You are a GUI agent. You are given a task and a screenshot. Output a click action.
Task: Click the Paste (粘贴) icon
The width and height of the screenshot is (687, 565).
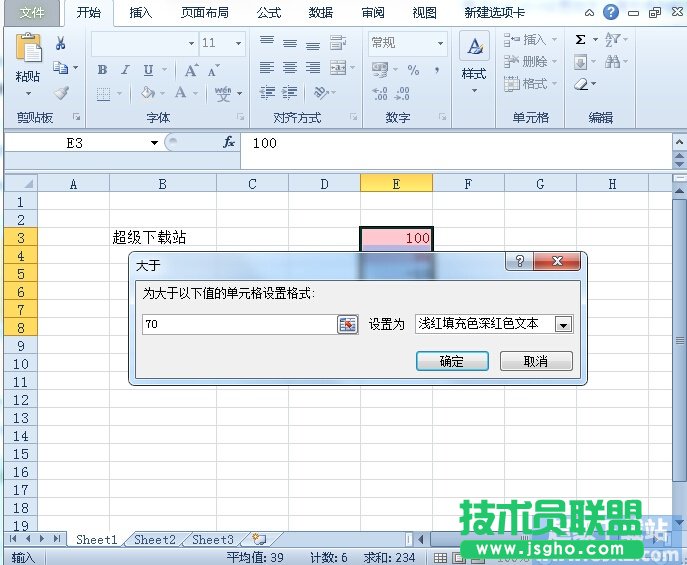click(27, 58)
